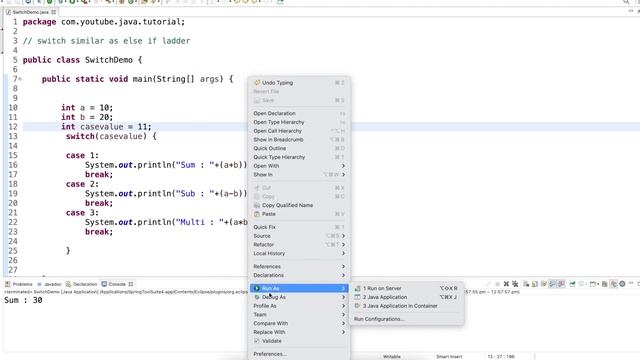Select 3 Java Application In Container

coord(406,306)
